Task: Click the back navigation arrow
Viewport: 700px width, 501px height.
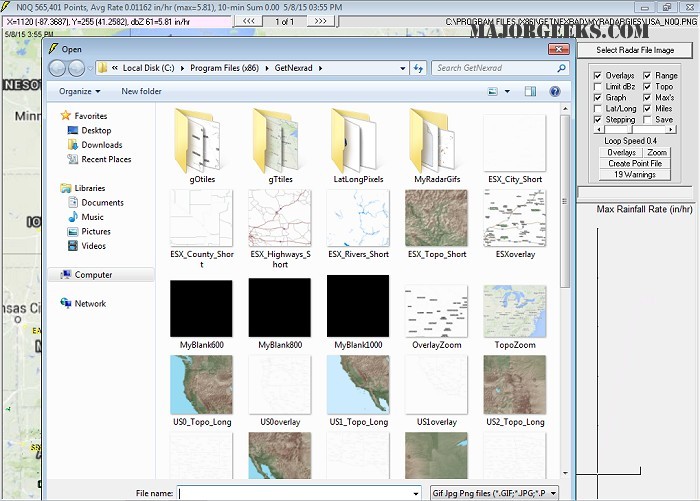Action: [57, 68]
